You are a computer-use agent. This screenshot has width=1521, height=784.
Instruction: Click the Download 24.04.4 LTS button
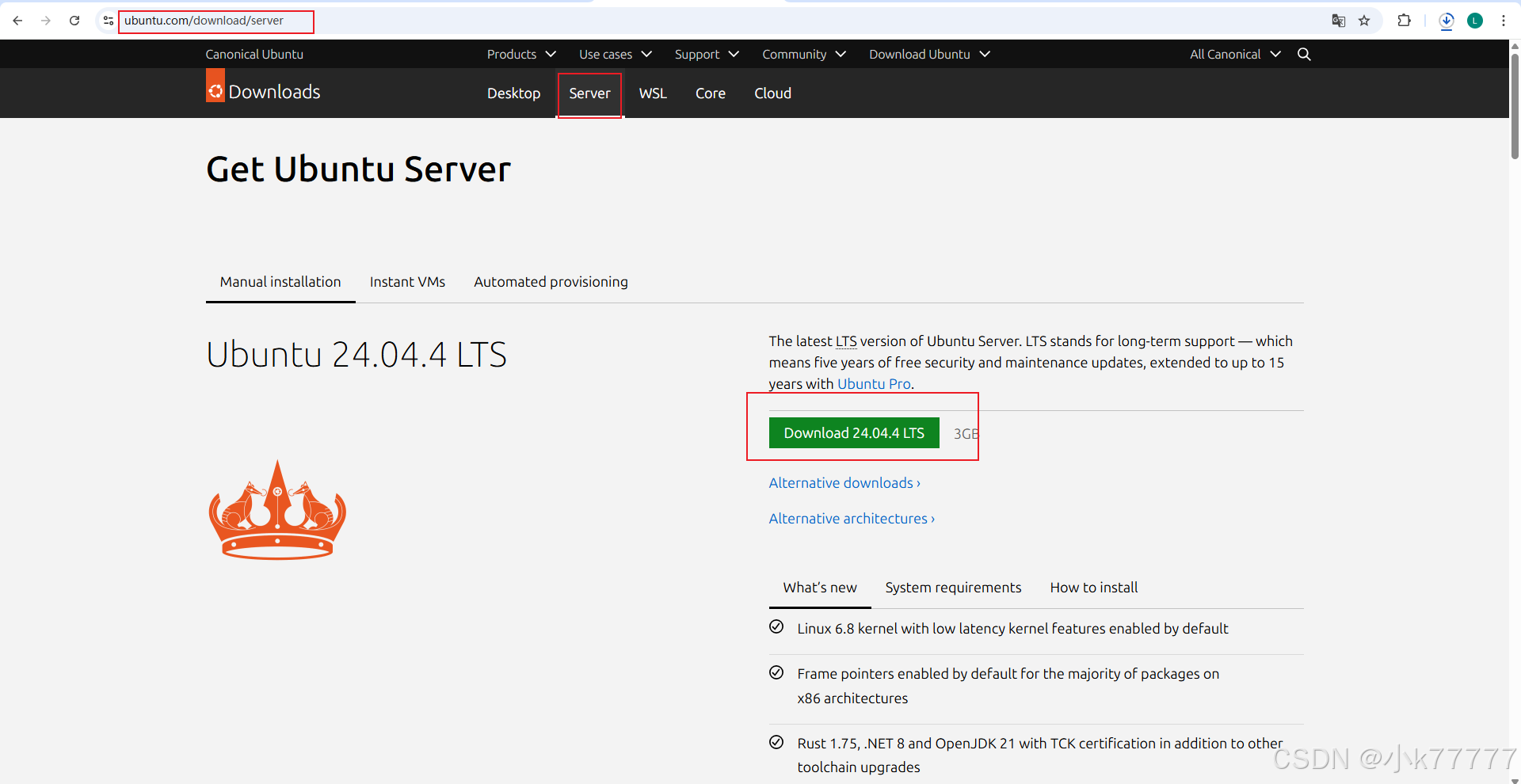[854, 433]
